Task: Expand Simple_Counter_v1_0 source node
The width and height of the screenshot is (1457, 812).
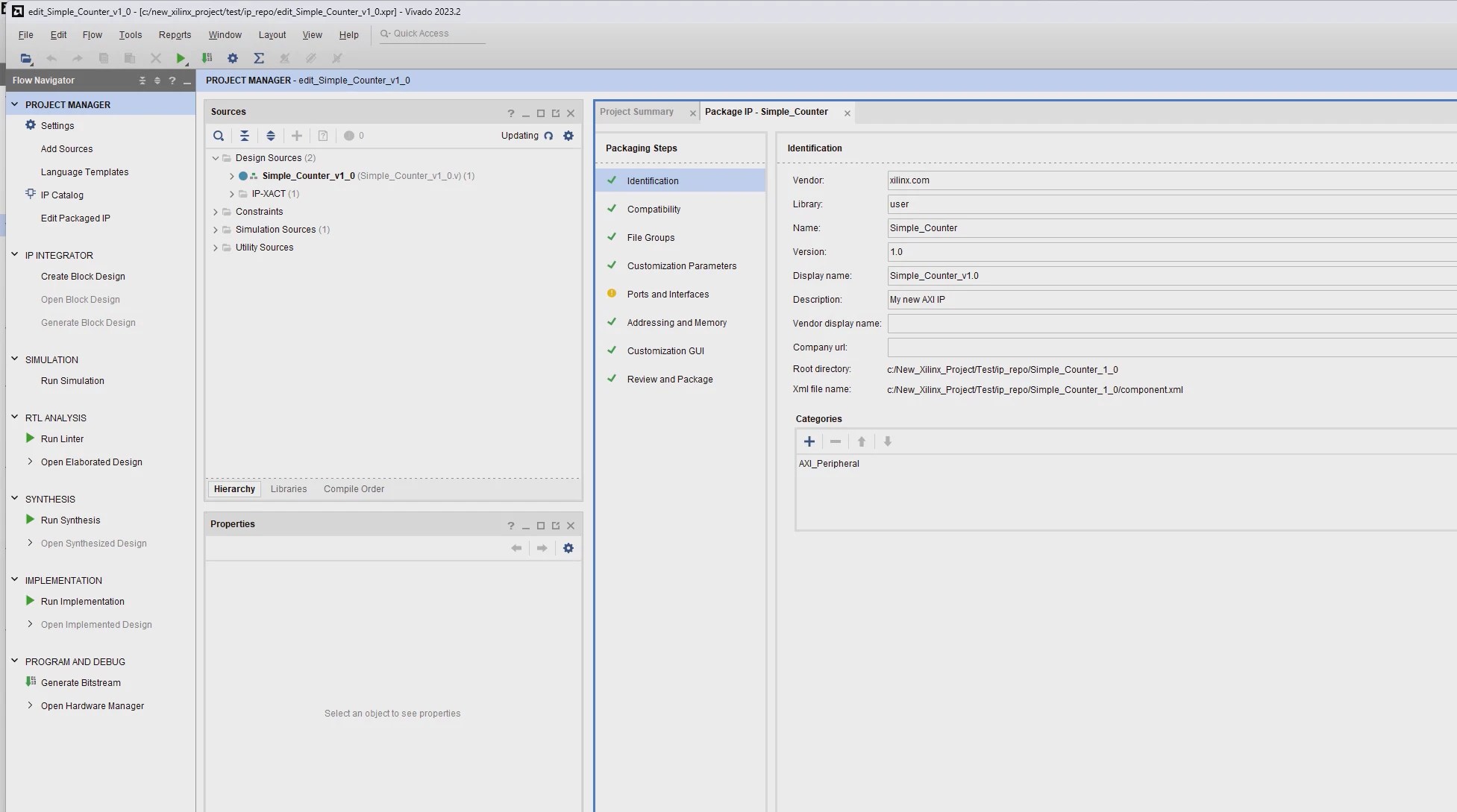Action: pyautogui.click(x=232, y=177)
